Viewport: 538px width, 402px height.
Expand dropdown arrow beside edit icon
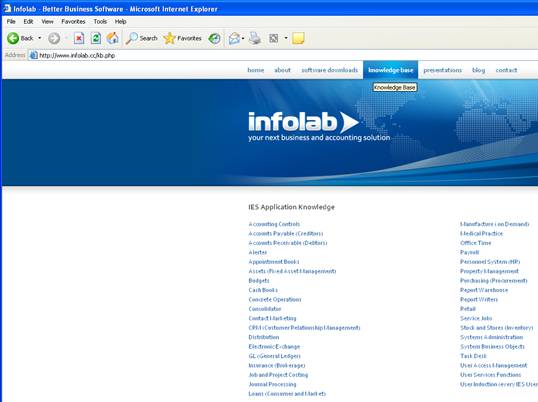286,38
